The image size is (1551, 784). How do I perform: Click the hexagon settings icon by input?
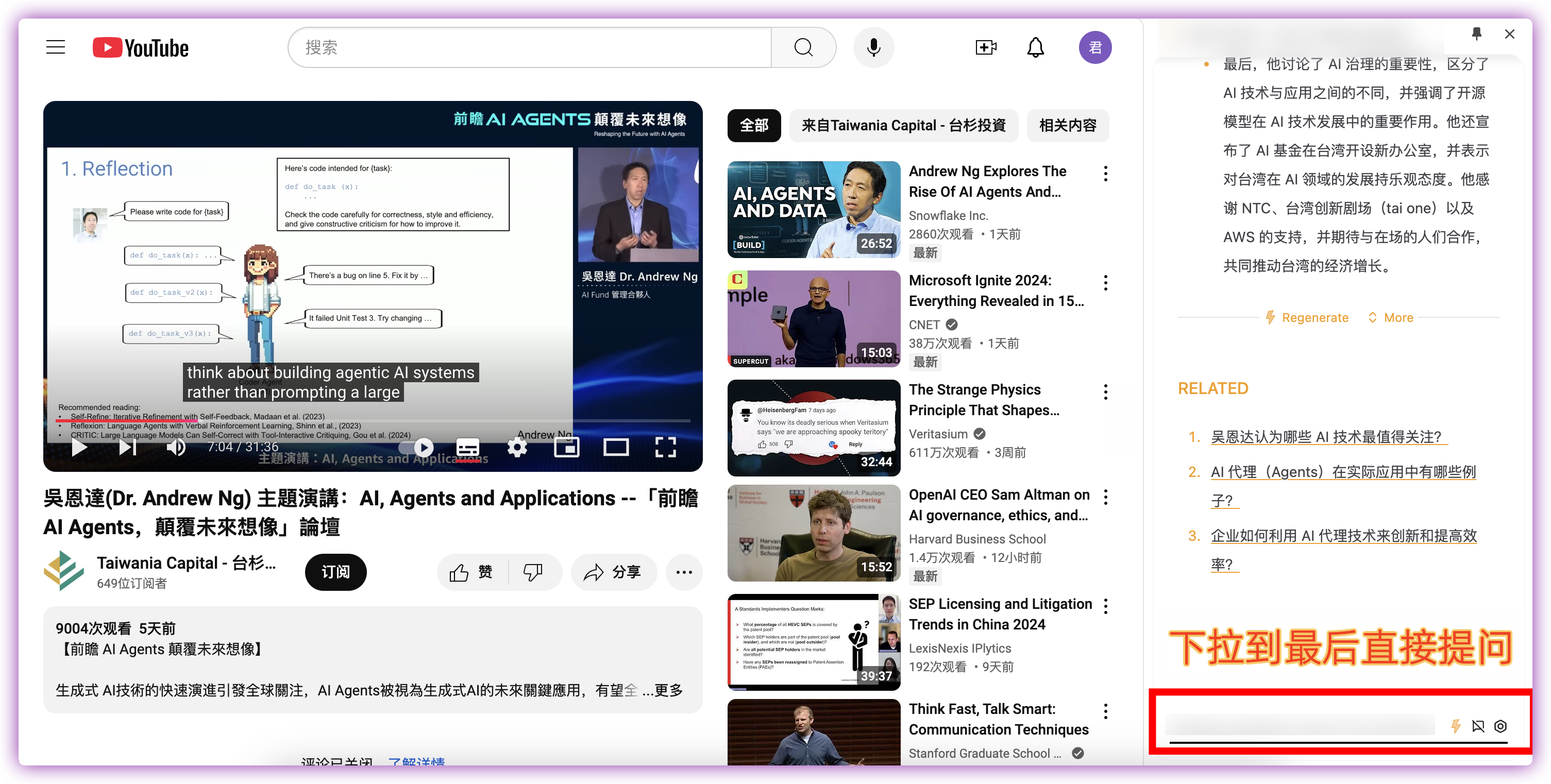(x=1500, y=726)
